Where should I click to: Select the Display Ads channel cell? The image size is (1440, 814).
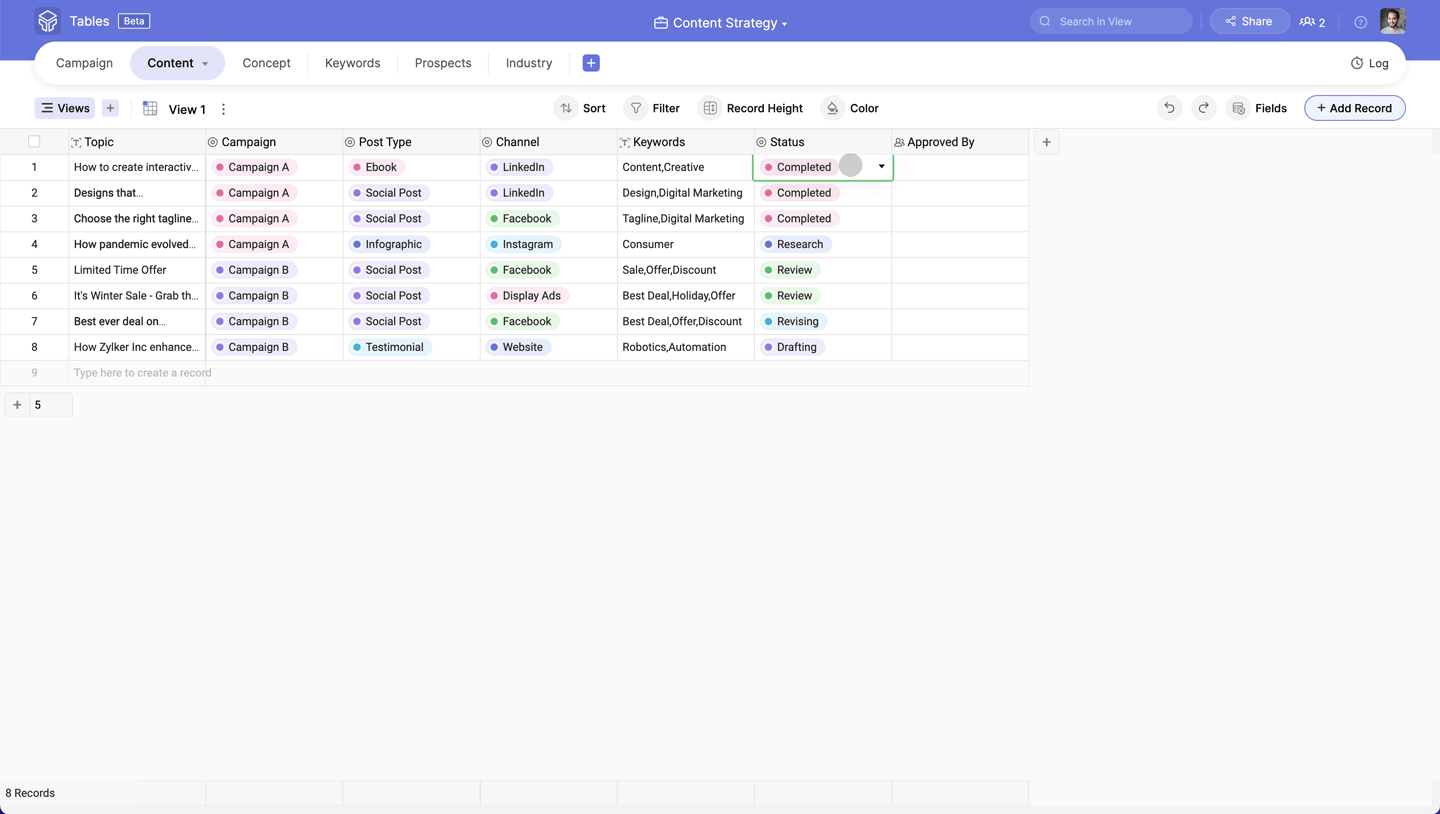[x=548, y=296]
